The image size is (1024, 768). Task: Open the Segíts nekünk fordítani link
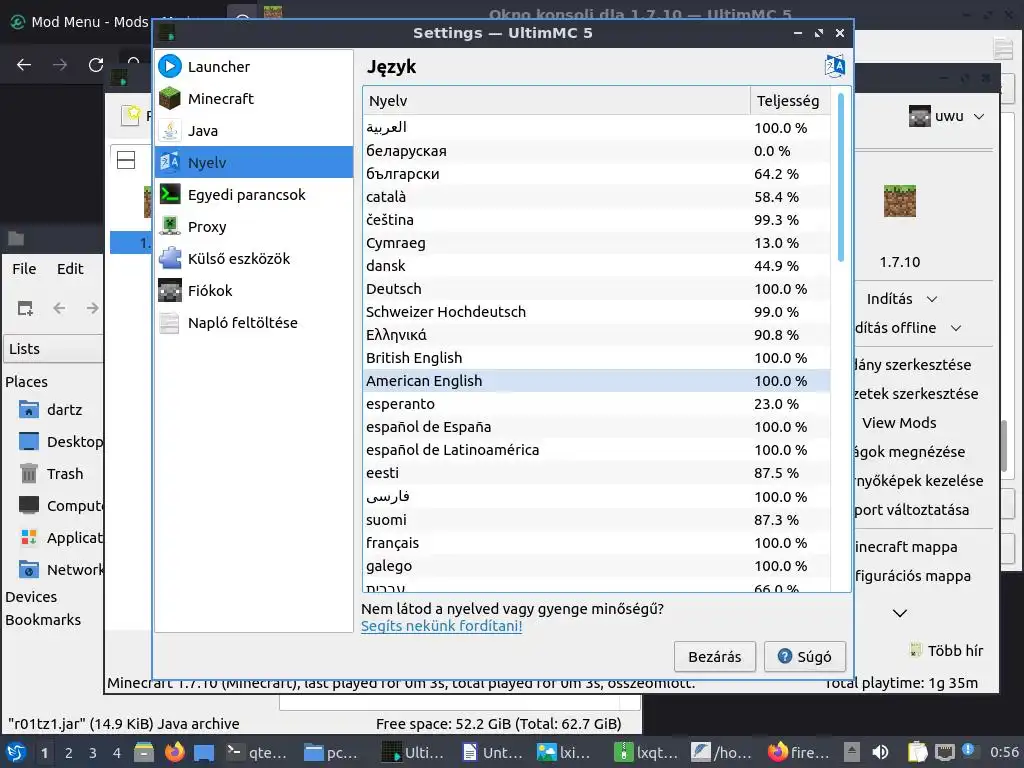(x=441, y=626)
